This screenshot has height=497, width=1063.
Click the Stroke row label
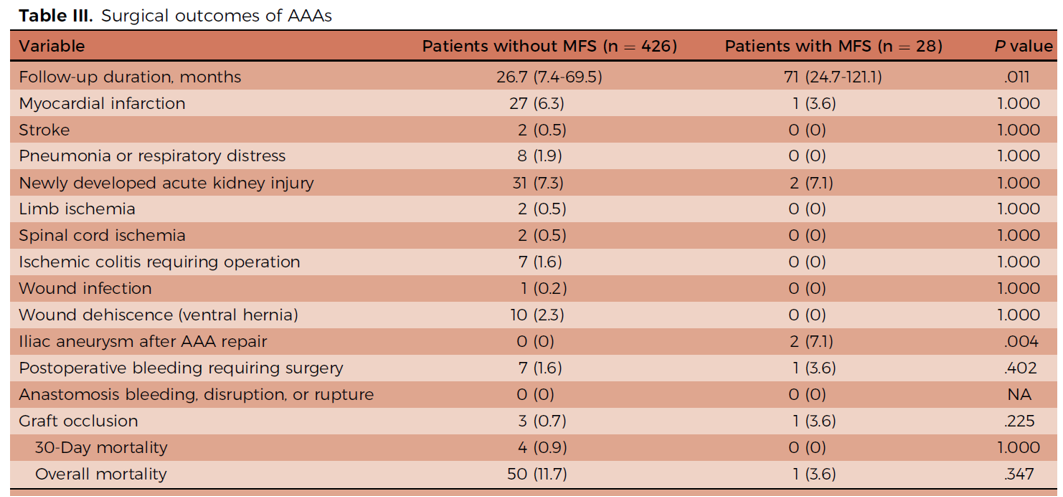coord(44,130)
